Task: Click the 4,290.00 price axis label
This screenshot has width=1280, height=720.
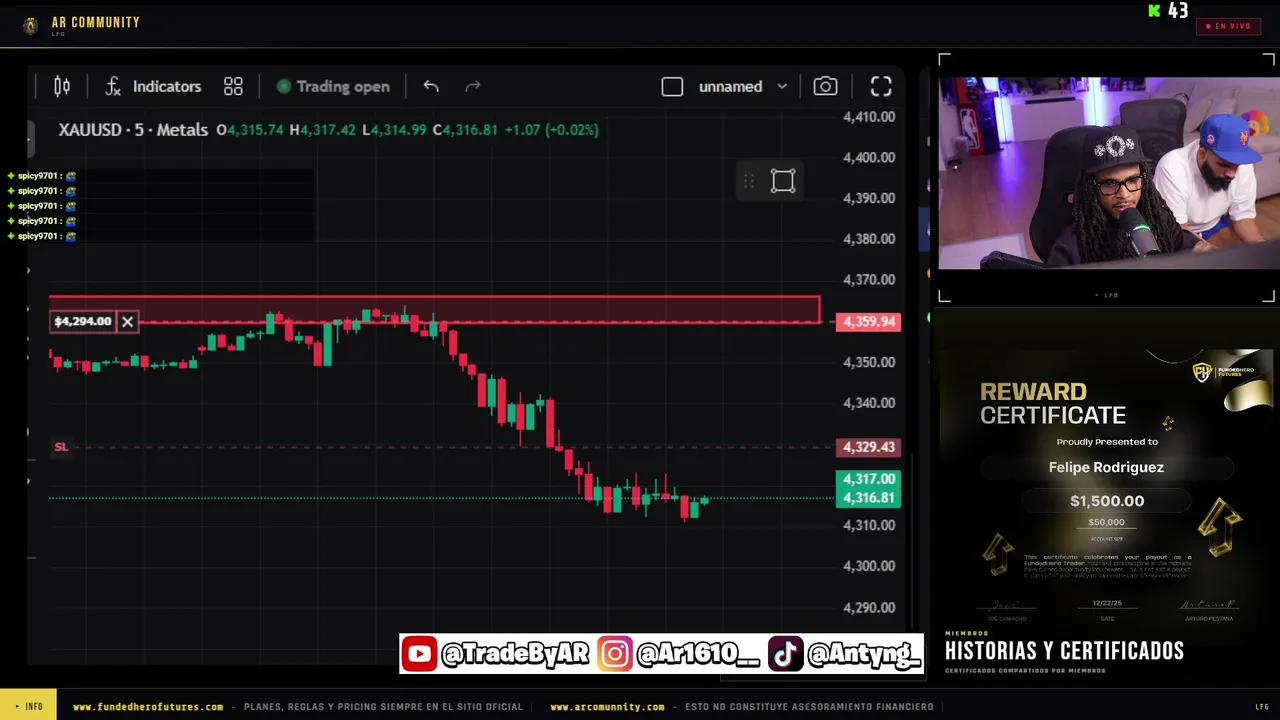Action: 869,607
